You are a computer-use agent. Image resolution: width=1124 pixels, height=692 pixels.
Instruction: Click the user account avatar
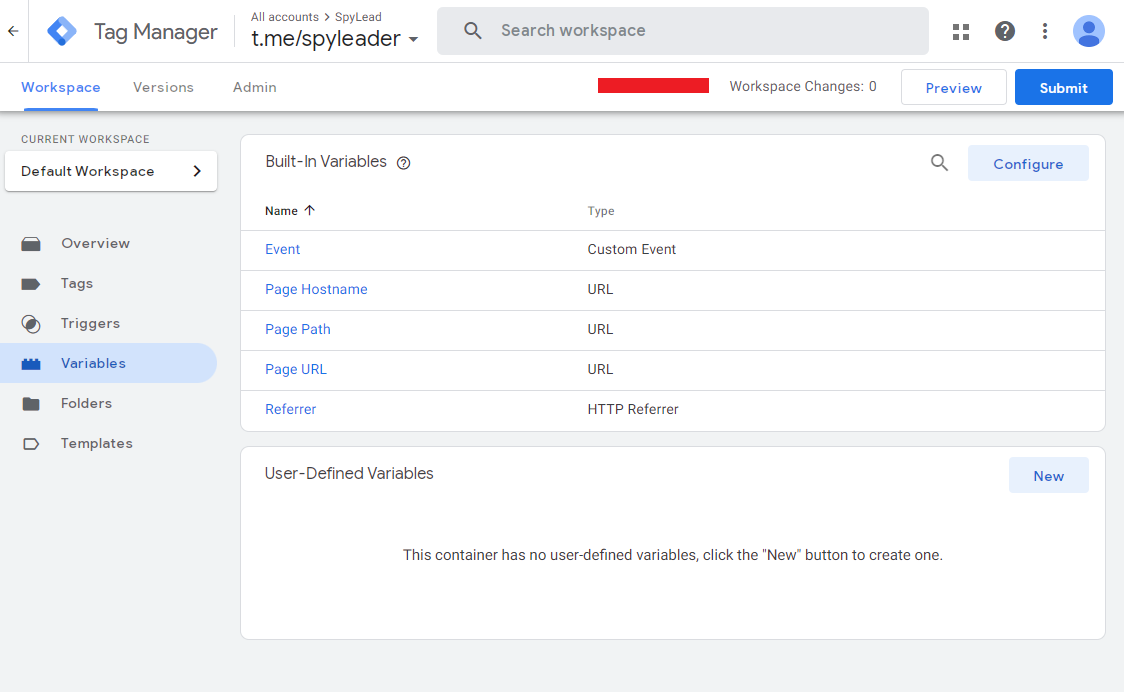[1088, 31]
